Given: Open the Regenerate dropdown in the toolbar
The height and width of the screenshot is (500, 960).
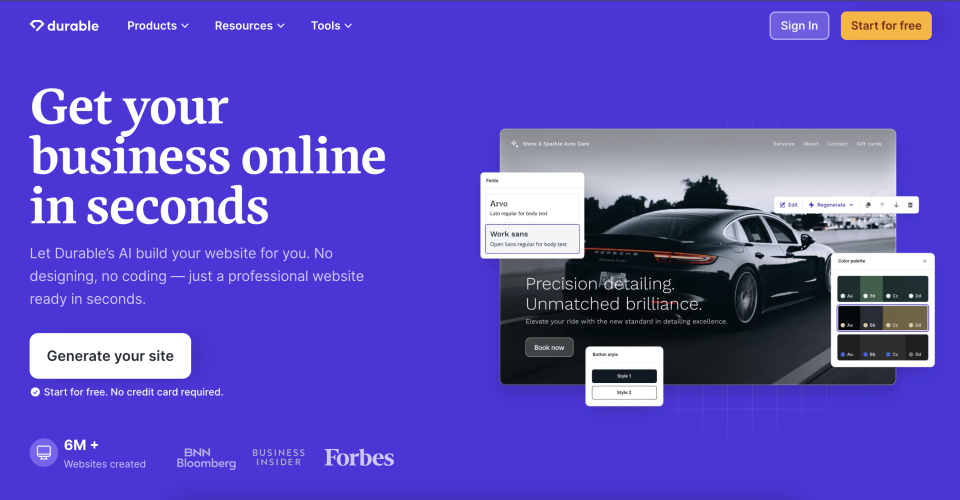Looking at the screenshot, I should pyautogui.click(x=830, y=205).
